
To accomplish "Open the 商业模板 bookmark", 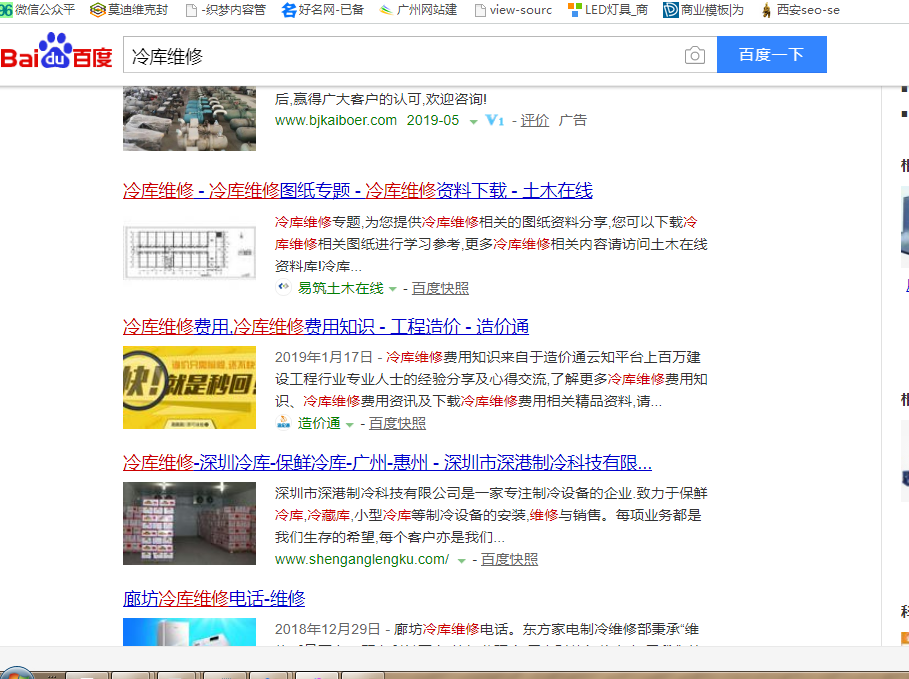I will click(704, 10).
